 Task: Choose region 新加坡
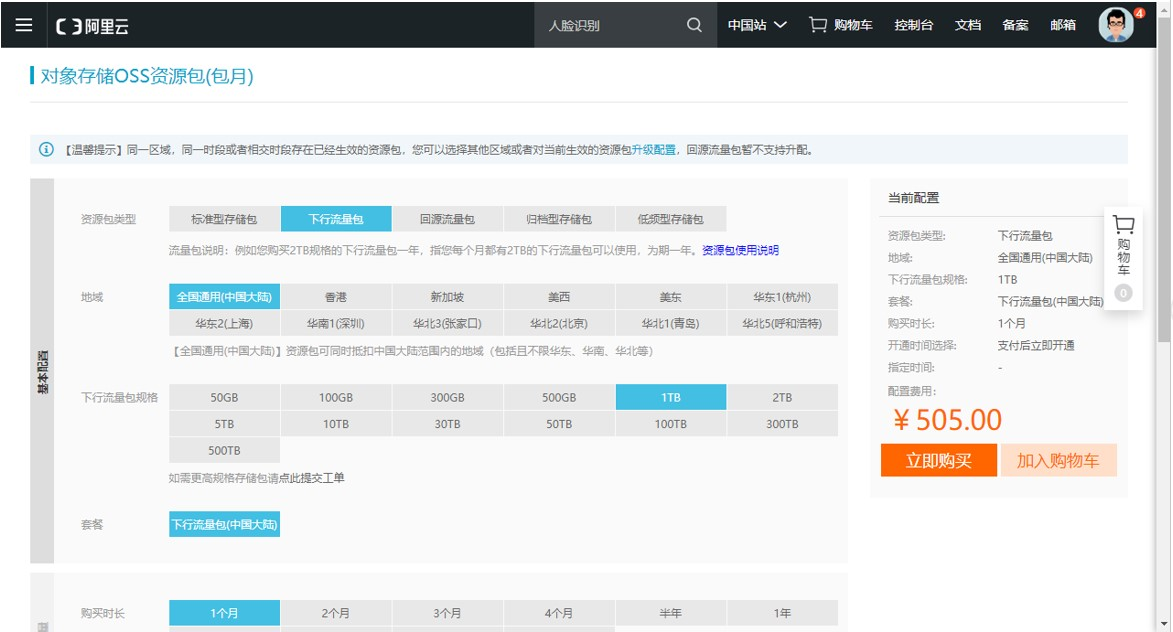447,297
